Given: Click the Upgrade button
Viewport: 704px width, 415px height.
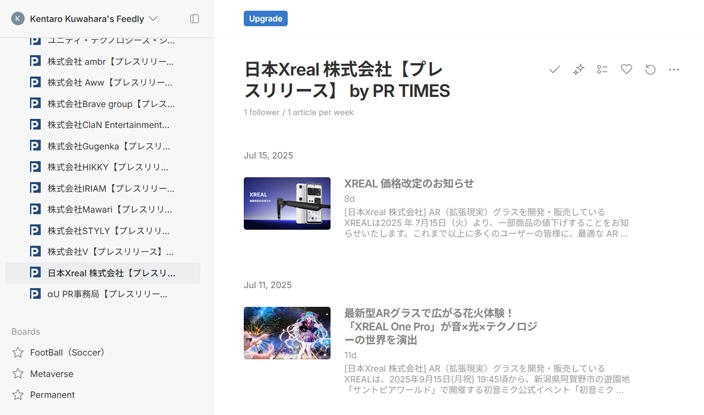Looking at the screenshot, I should [x=266, y=18].
